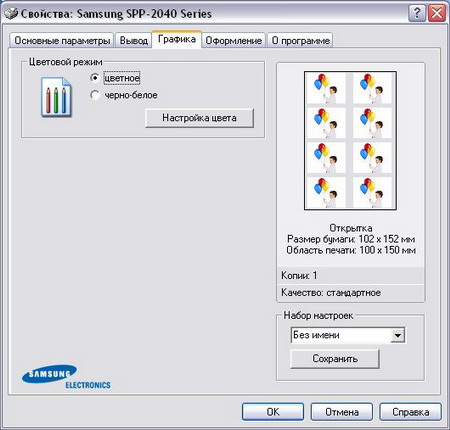Close the printer properties dialog

coord(437,14)
